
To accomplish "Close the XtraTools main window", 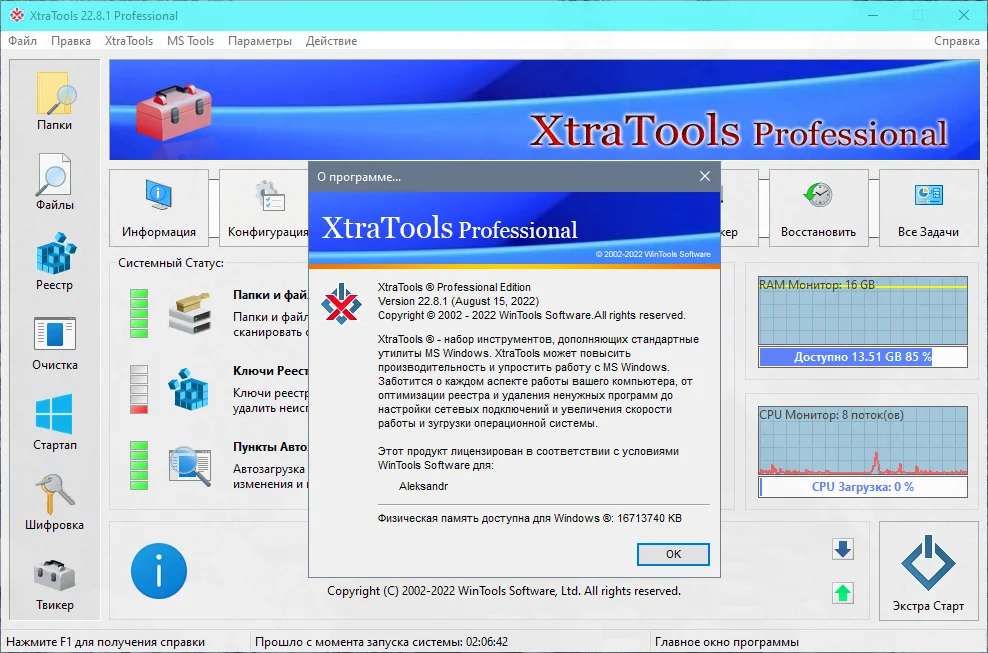I will [x=963, y=15].
